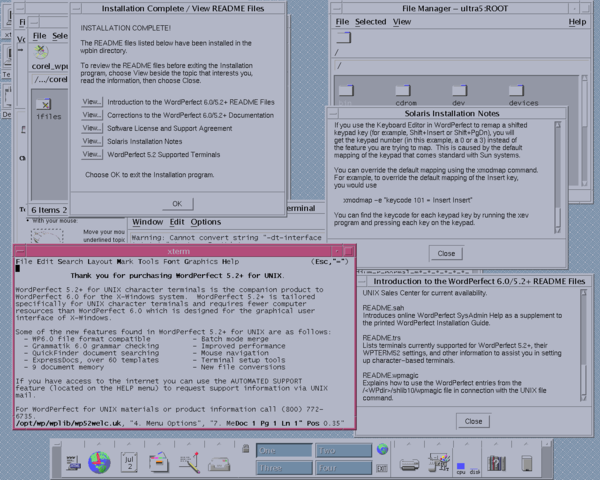View Solaris Installation Notes
600x480 pixels.
click(92, 141)
